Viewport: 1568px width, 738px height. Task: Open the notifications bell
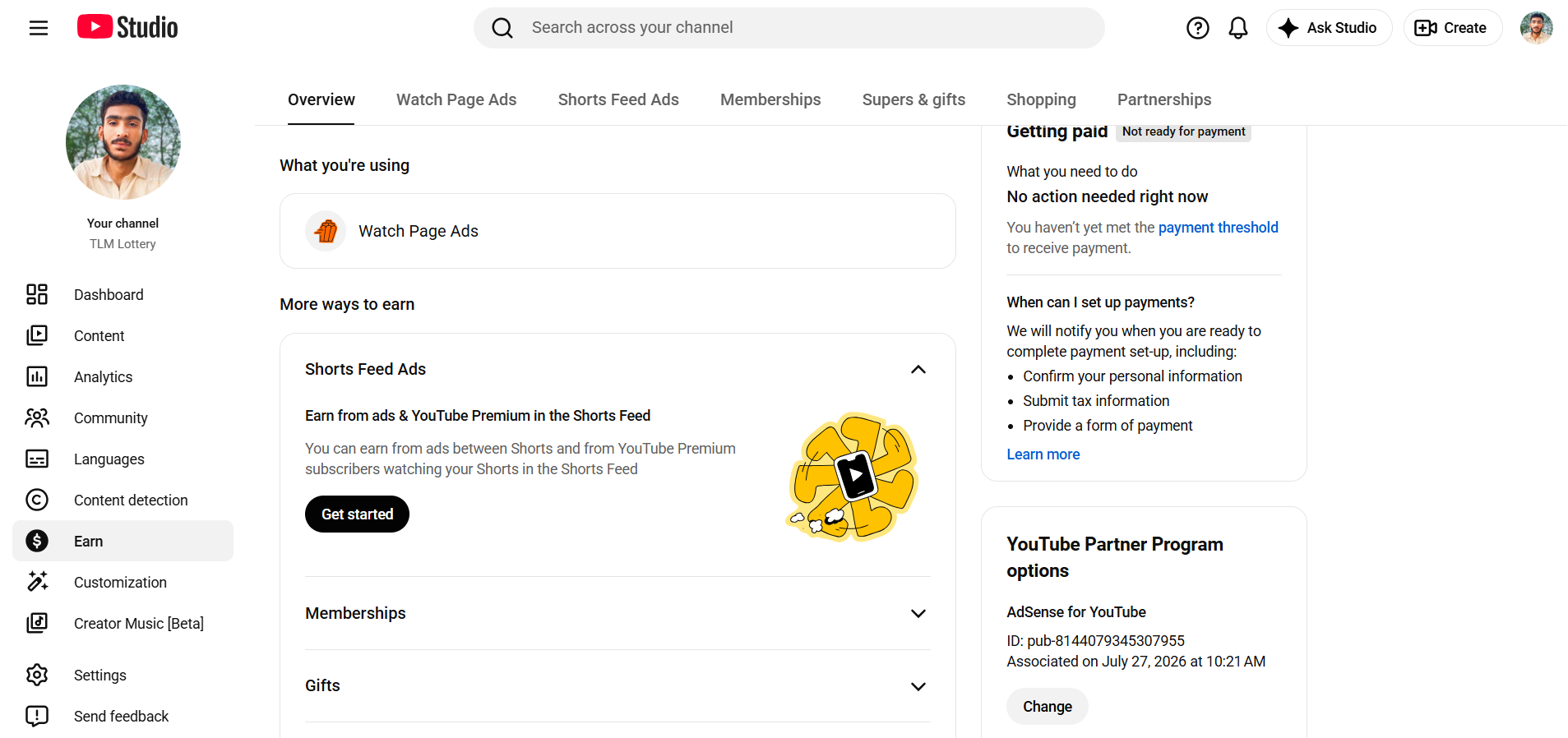[x=1238, y=28]
